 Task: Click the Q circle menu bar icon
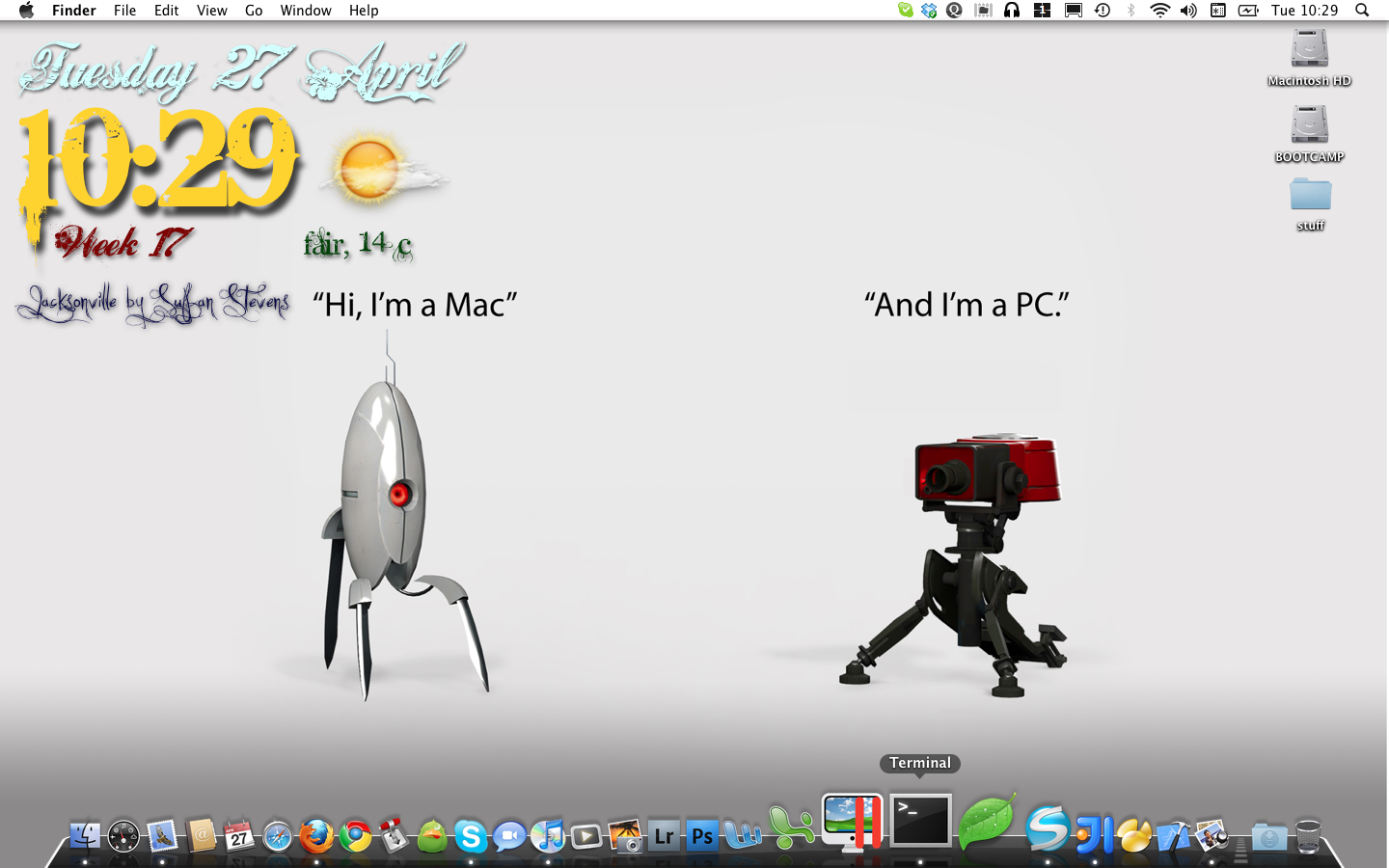pos(954,11)
